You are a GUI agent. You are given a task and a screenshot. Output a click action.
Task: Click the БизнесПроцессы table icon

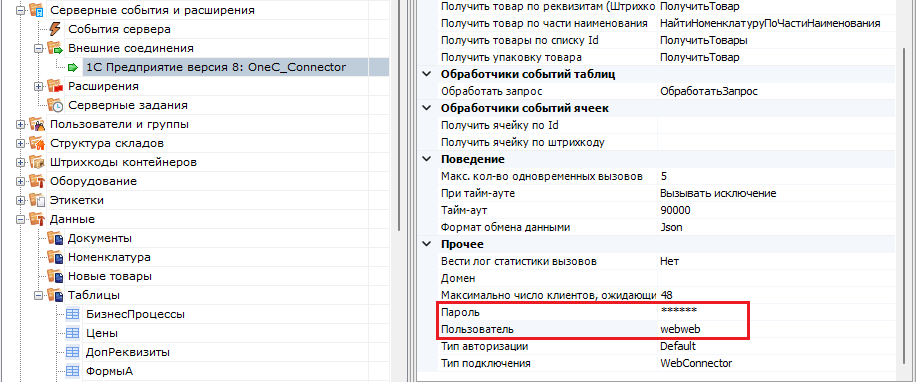(x=73, y=314)
